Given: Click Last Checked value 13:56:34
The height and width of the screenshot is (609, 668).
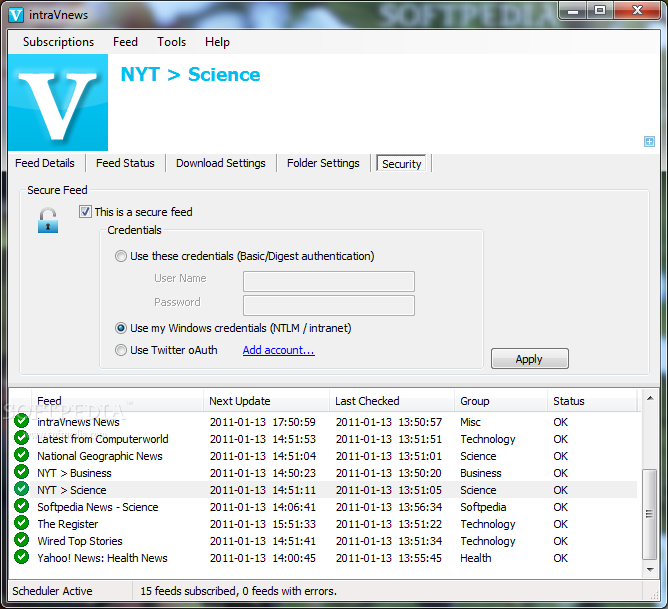Looking at the screenshot, I should coord(420,507).
